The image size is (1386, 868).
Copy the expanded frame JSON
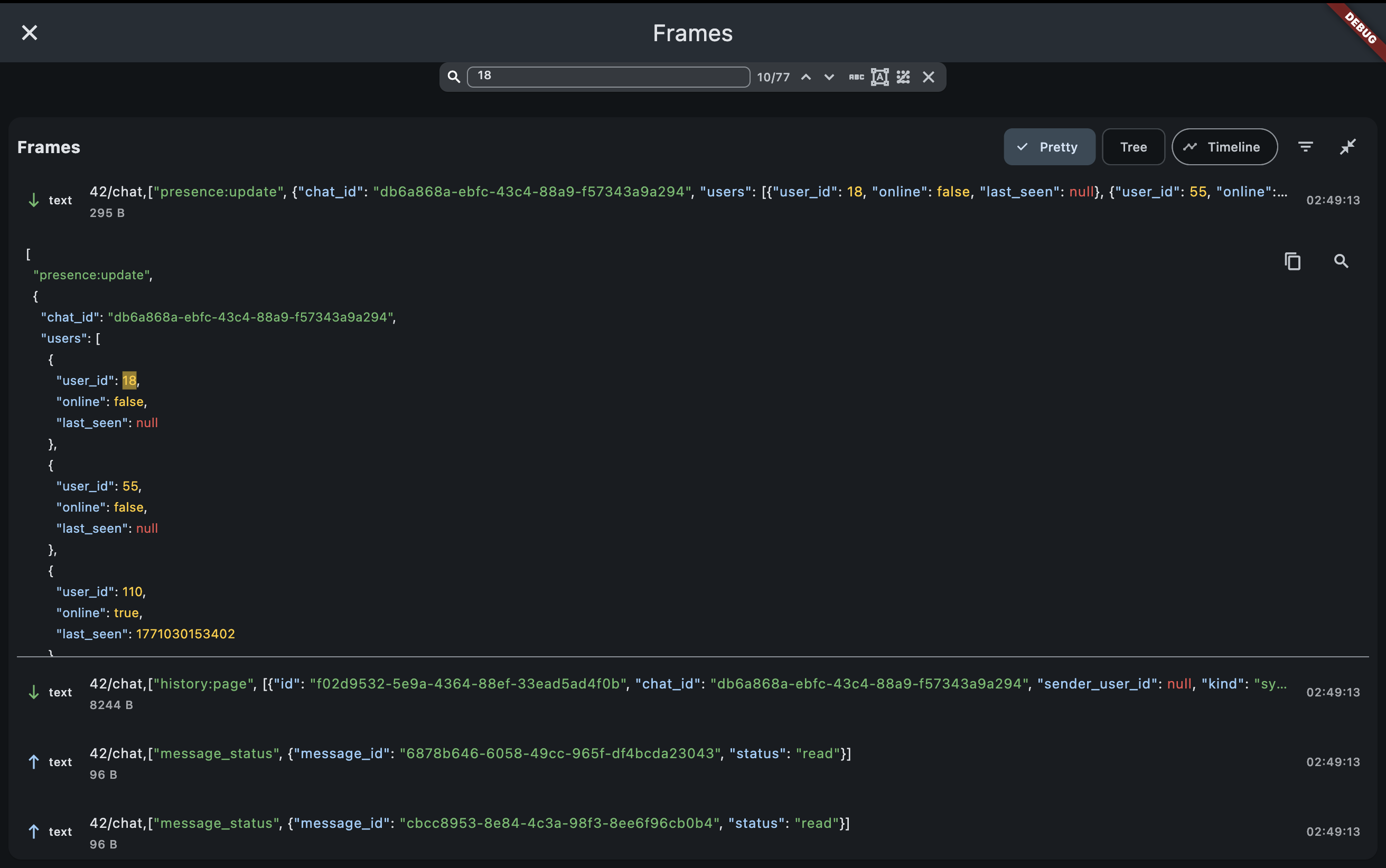(1293, 261)
